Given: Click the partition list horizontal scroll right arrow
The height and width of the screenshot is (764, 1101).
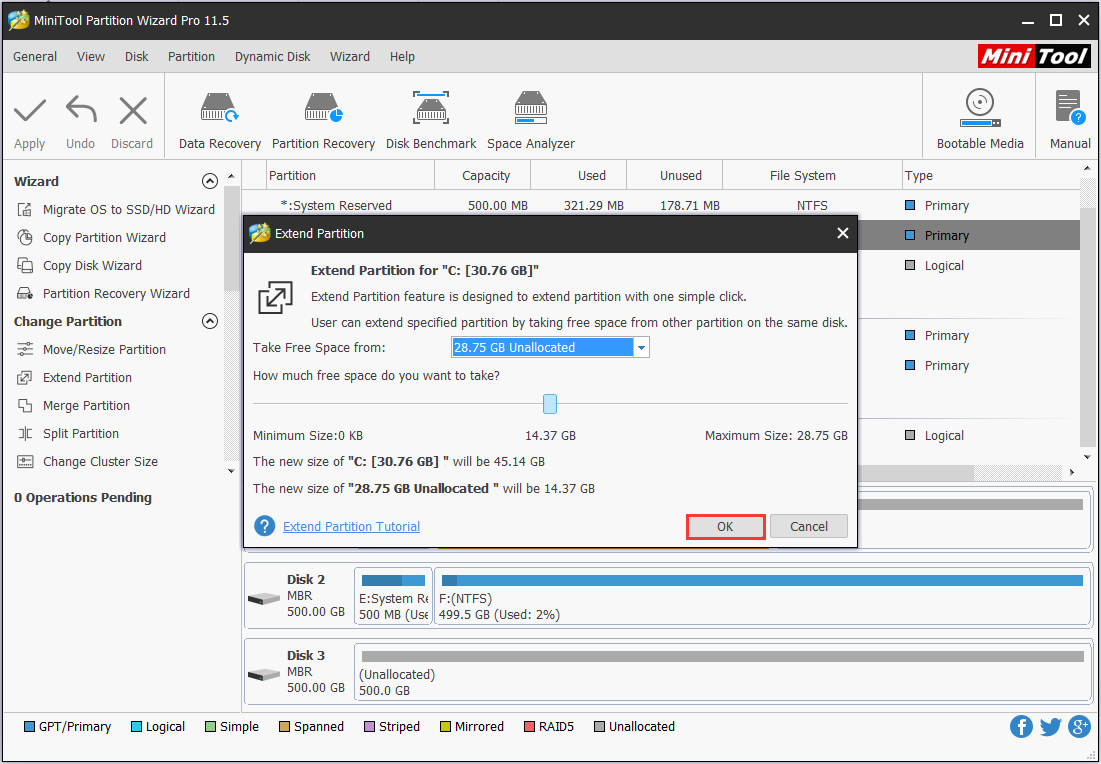Looking at the screenshot, I should (x=1072, y=473).
